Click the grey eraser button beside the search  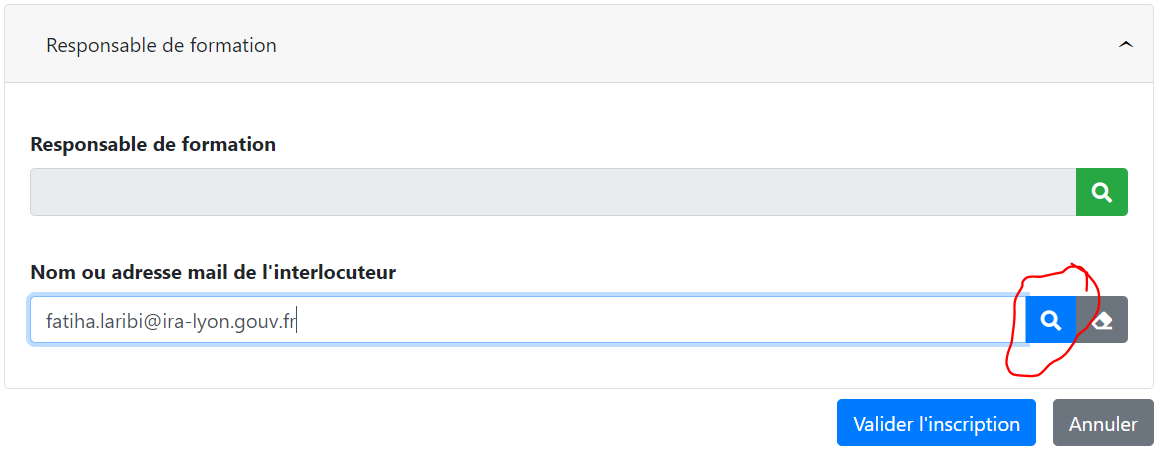click(1102, 320)
